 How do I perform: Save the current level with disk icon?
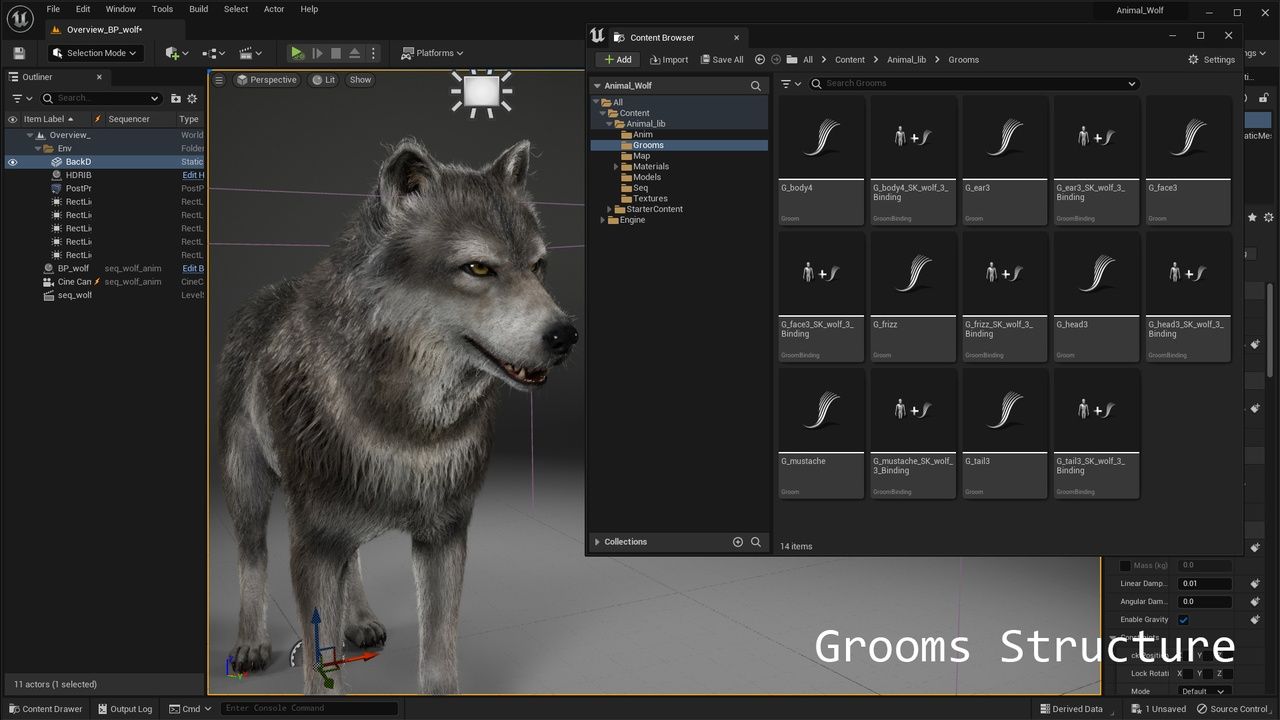tap(19, 53)
